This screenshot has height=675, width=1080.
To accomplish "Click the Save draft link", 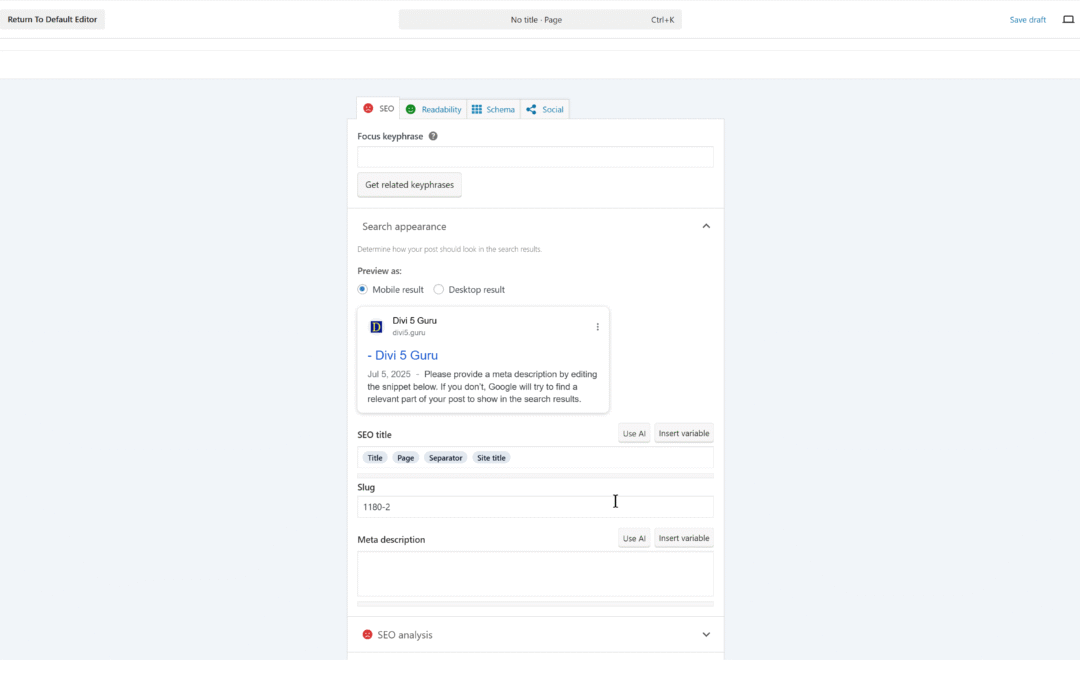I will pos(1027,19).
